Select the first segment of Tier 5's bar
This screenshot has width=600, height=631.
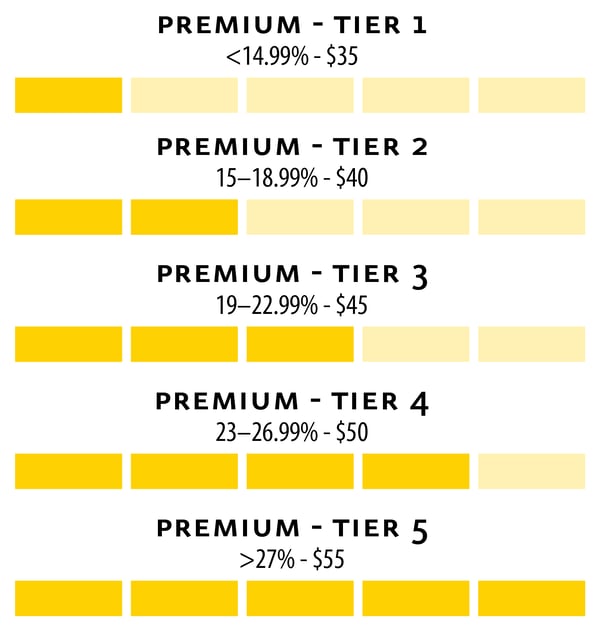tap(69, 598)
